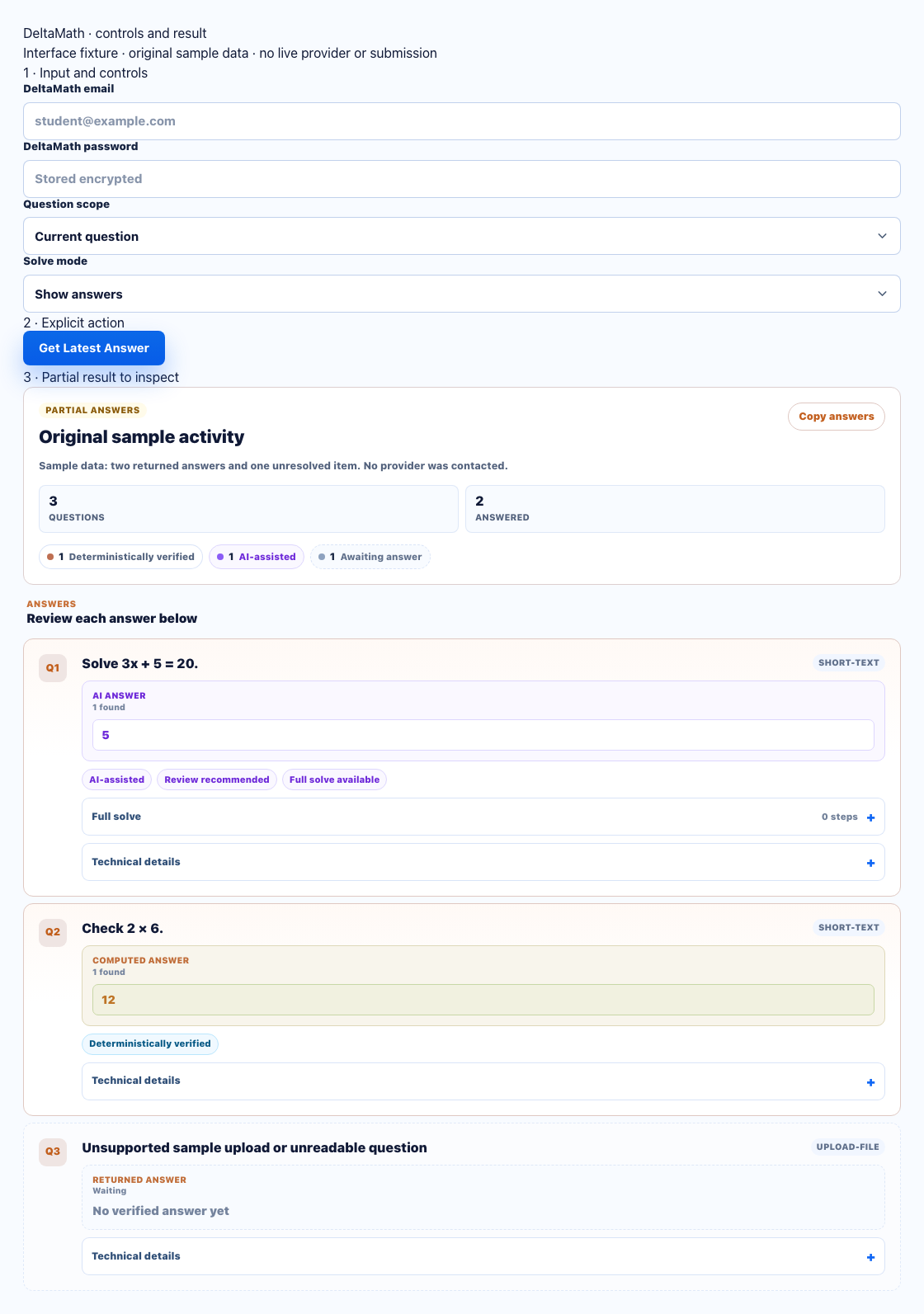Click the 2 Answered stat card

675,509
